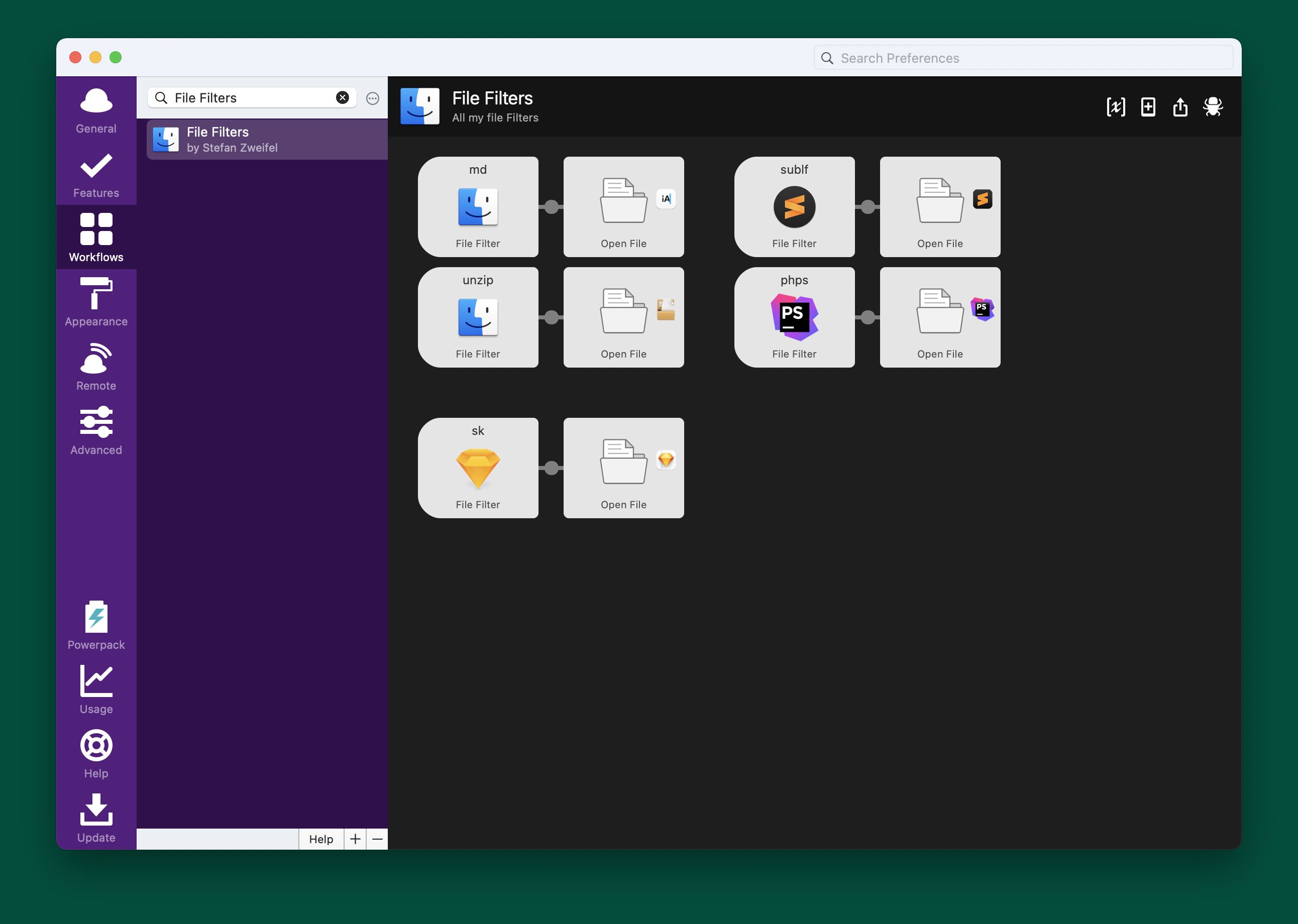Clear the File Filters search query
Image resolution: width=1298 pixels, height=924 pixels.
pos(342,97)
